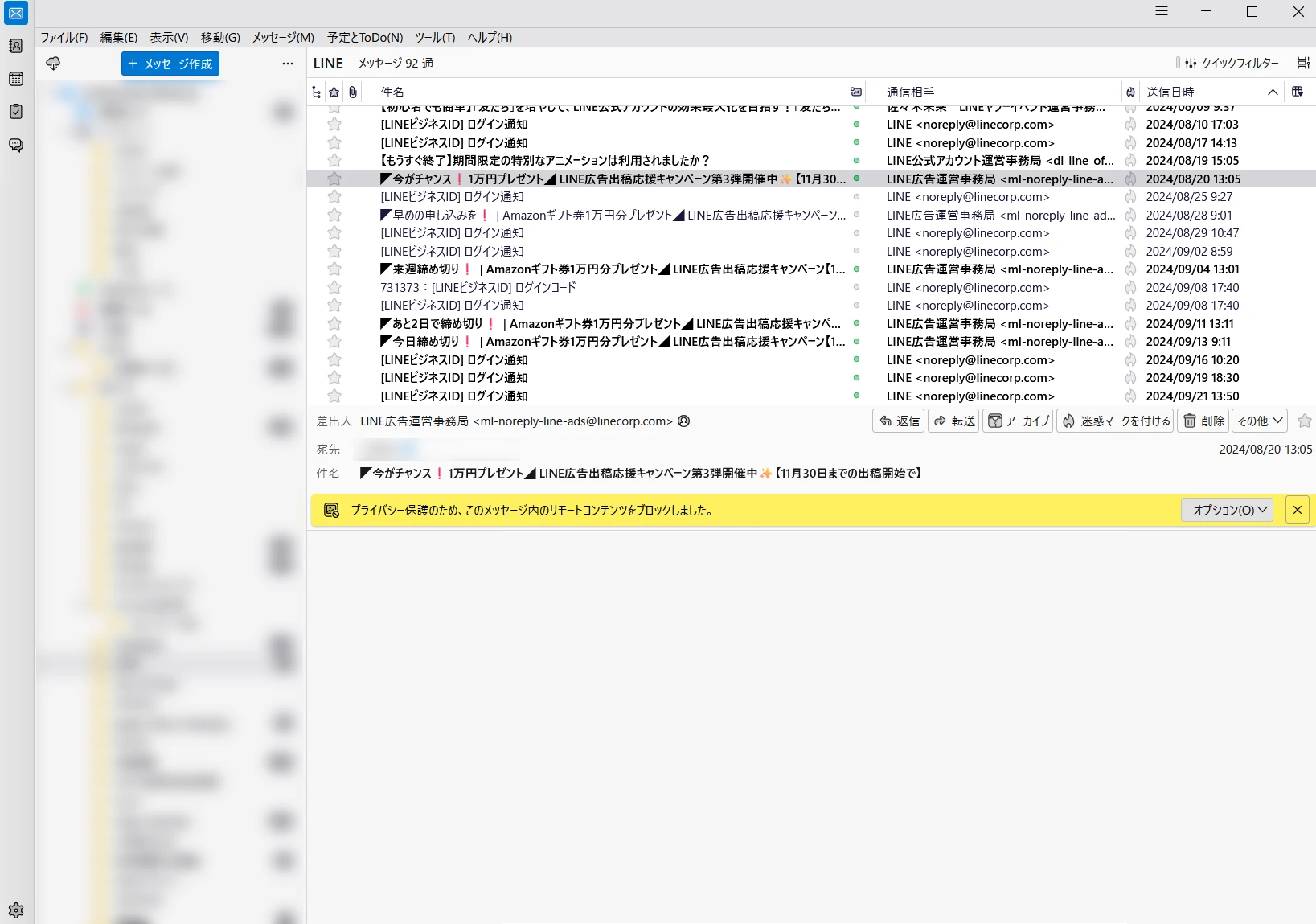Click the Get Messages cloud icon
Image resolution: width=1316 pixels, height=924 pixels.
pyautogui.click(x=53, y=64)
